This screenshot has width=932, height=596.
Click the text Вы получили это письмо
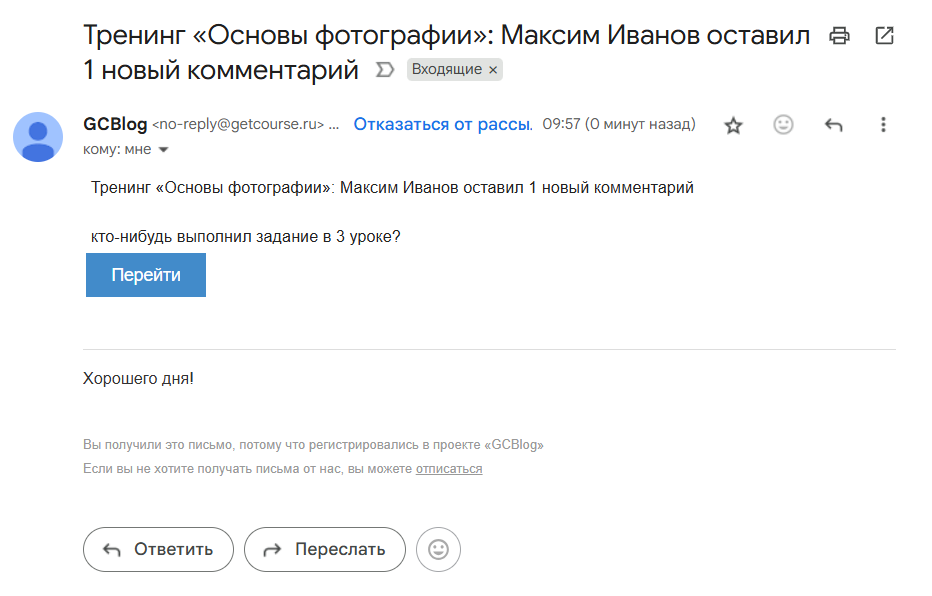tap(313, 444)
